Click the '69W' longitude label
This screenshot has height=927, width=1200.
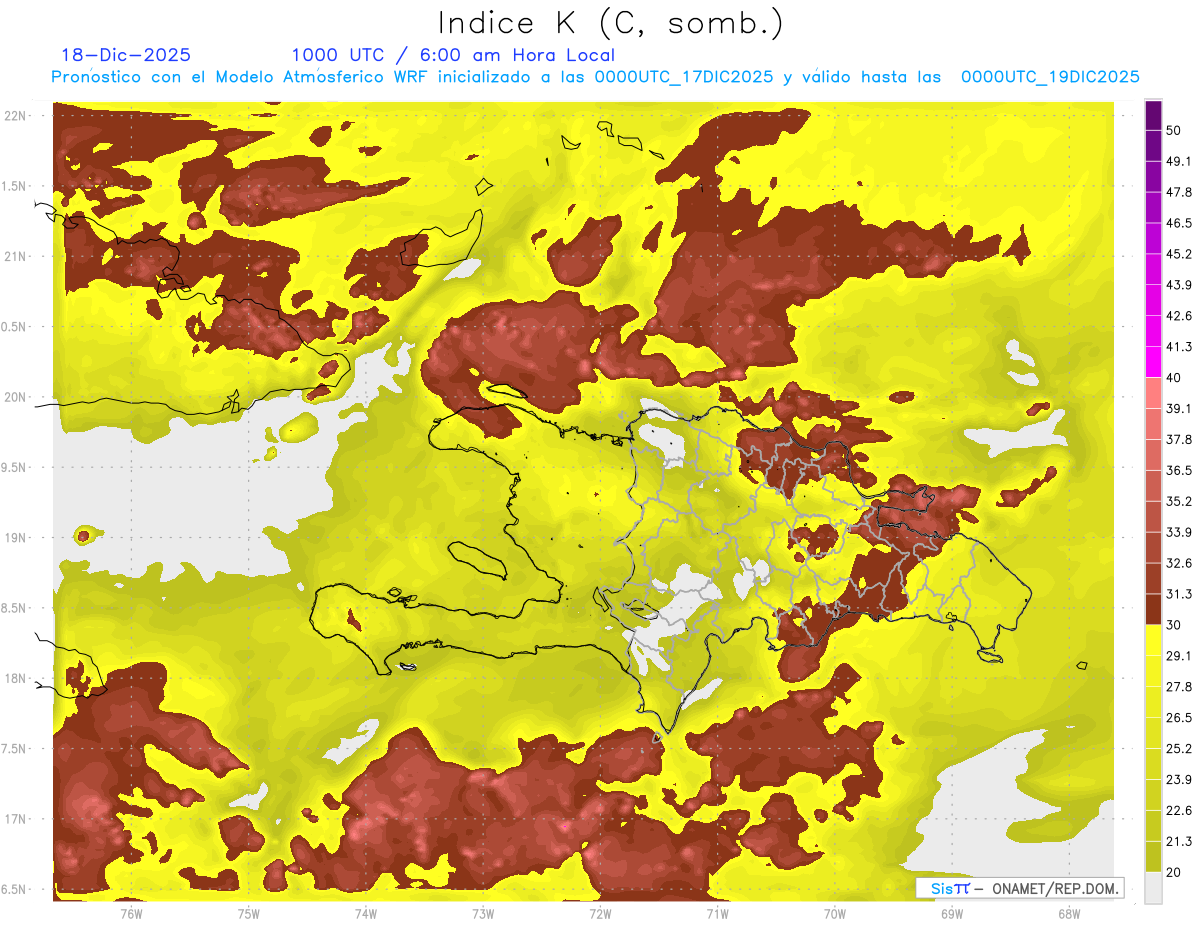pyautogui.click(x=951, y=914)
